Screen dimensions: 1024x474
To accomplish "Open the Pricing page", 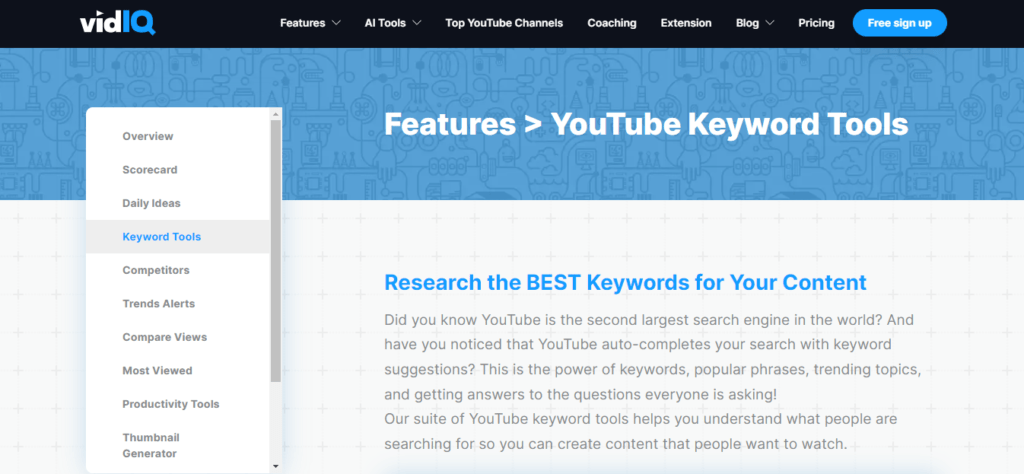I will click(816, 23).
